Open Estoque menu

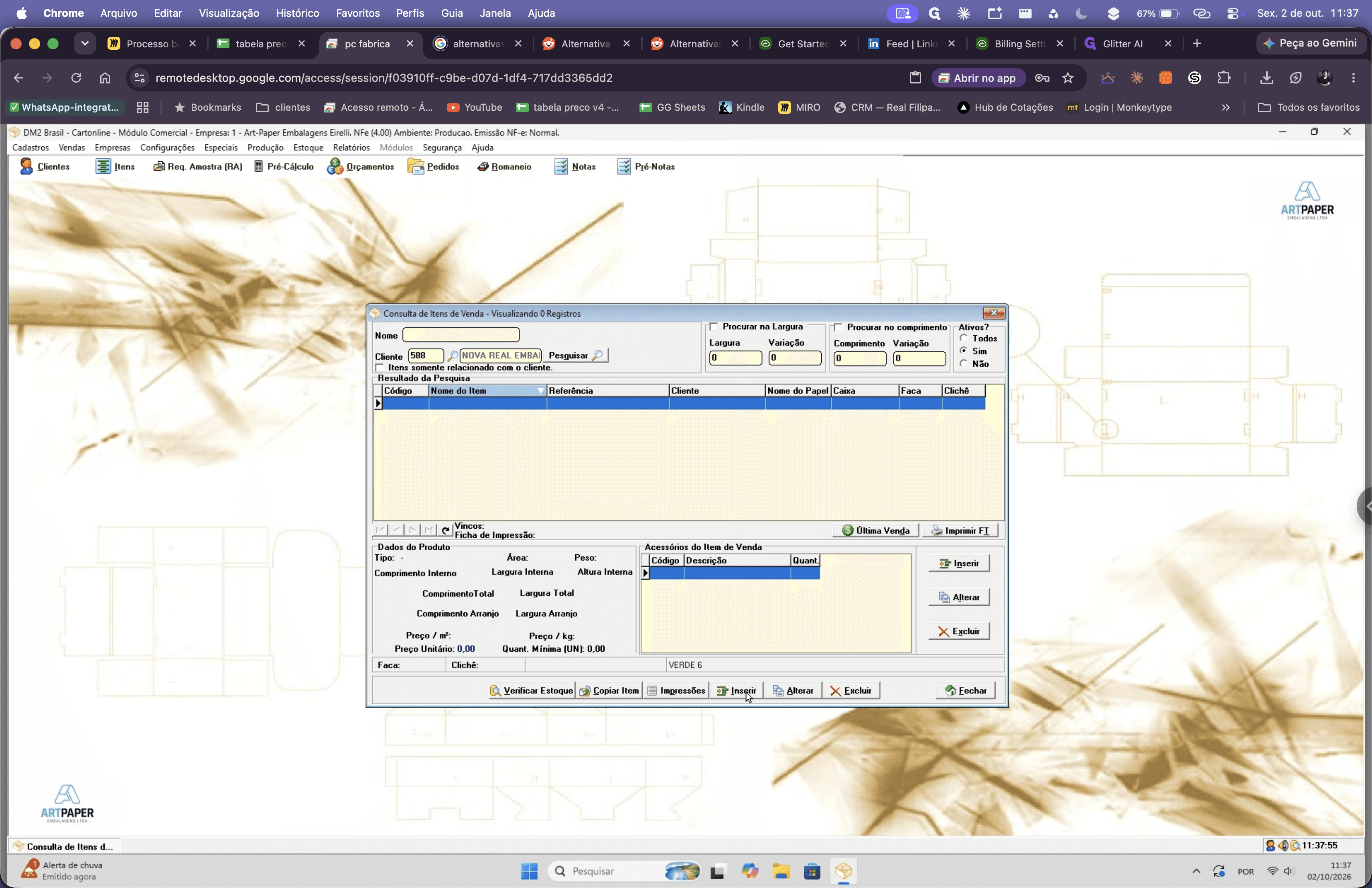point(308,148)
